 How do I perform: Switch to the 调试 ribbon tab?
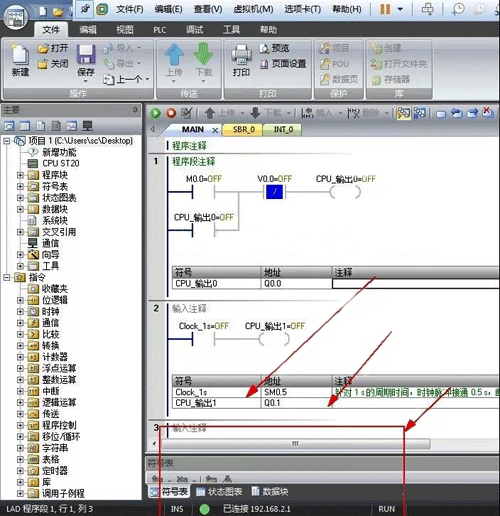coord(195,30)
